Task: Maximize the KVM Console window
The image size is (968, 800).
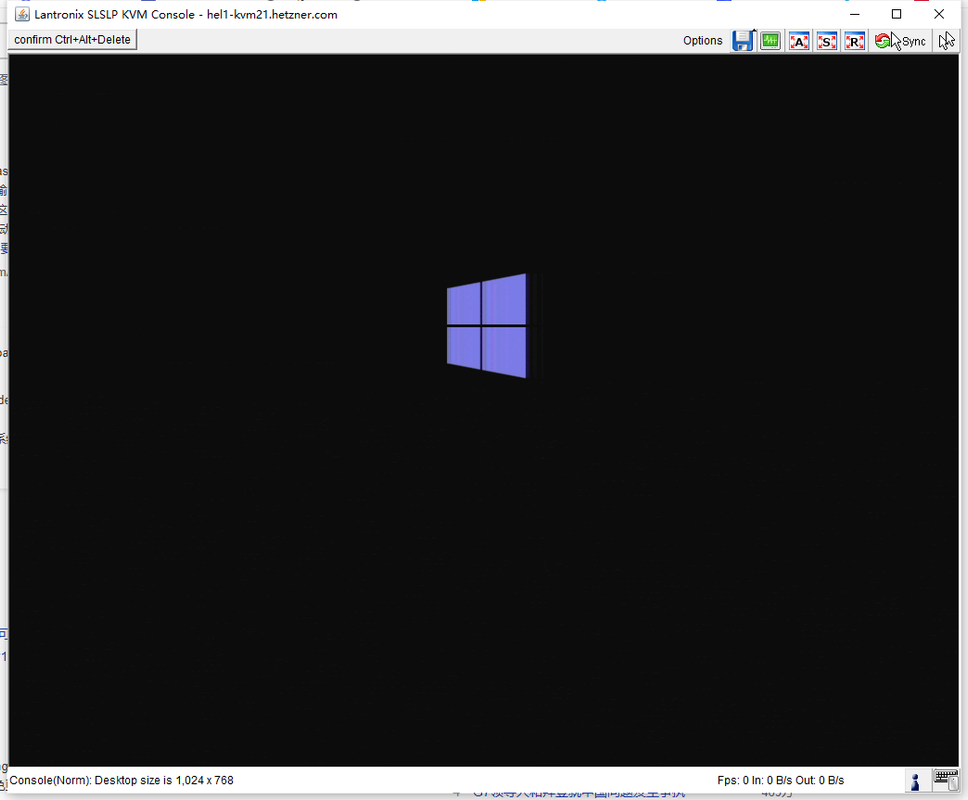Action: click(896, 14)
